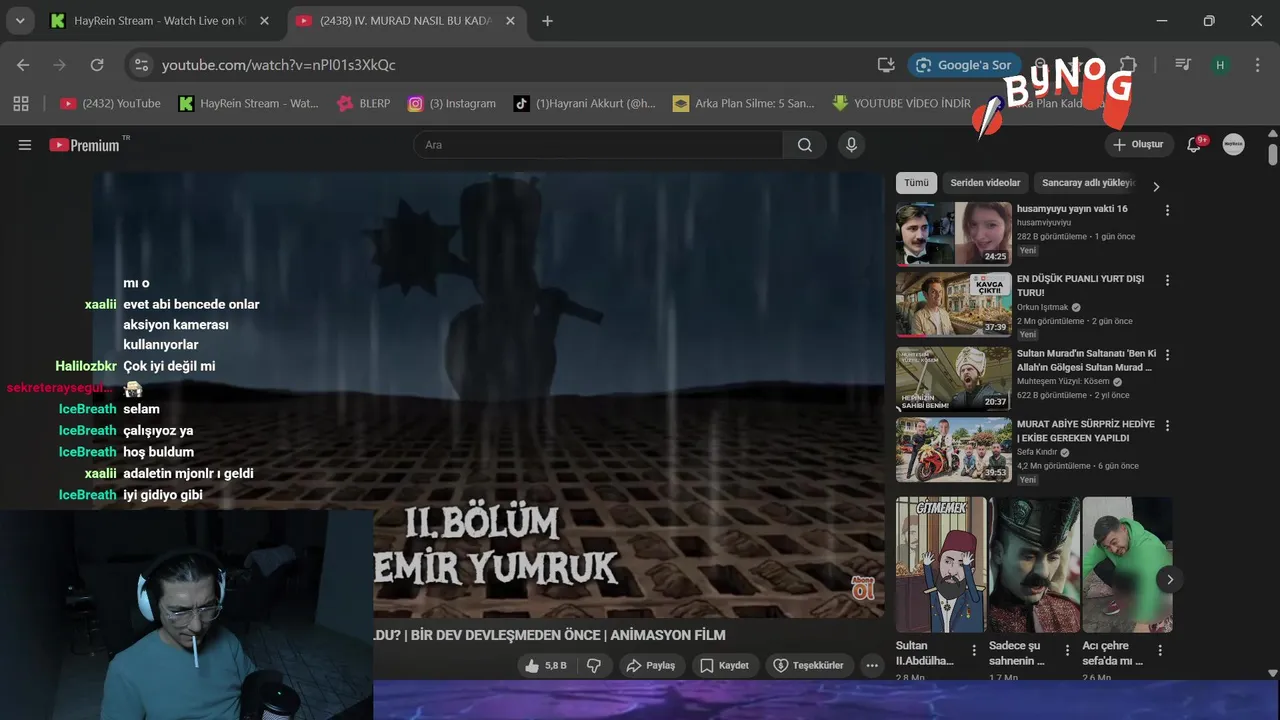This screenshot has height=720, width=1280.
Task: Click the Oluştur create button
Action: click(x=1139, y=145)
